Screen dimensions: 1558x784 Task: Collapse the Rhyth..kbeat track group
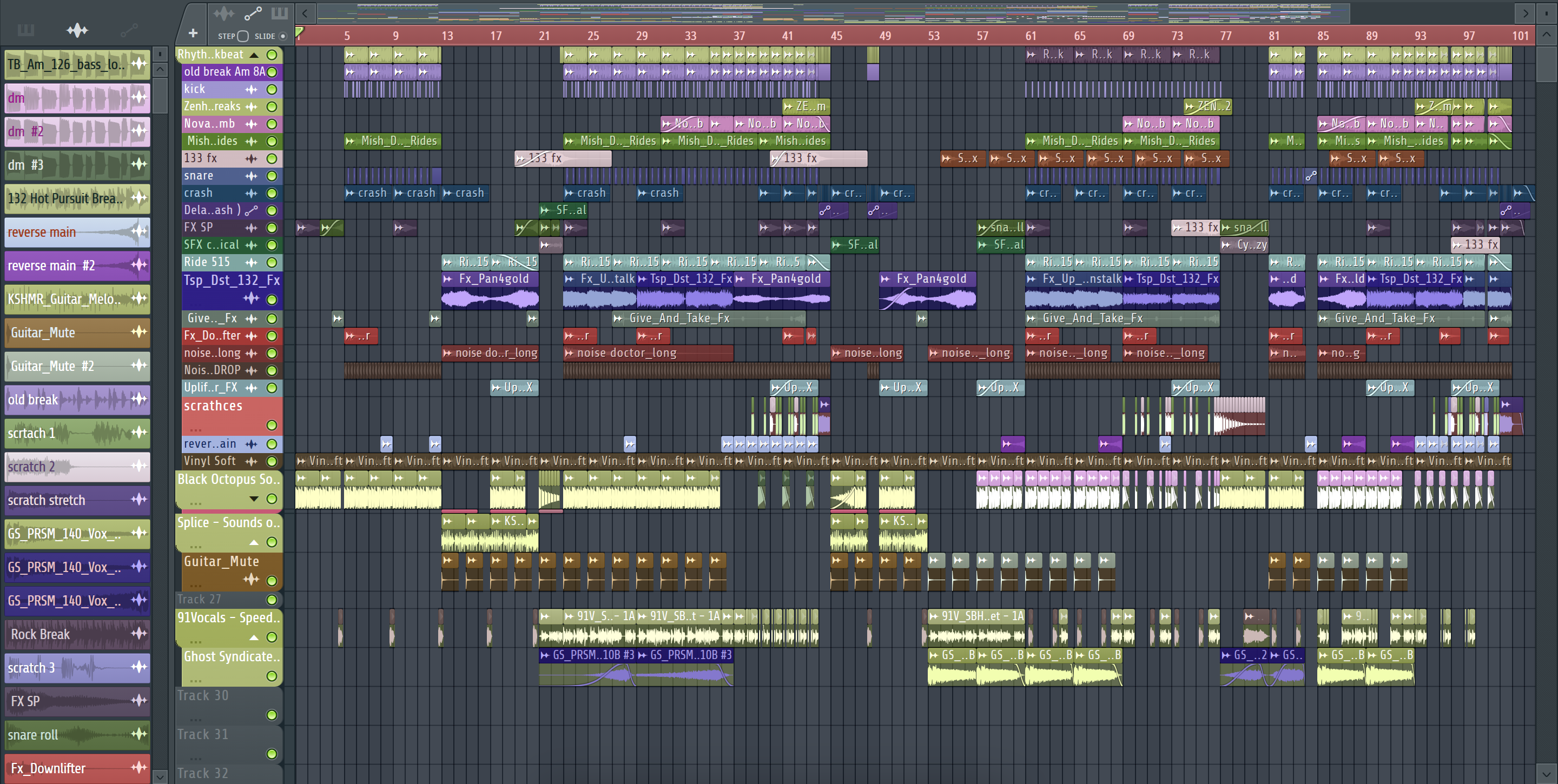(x=254, y=55)
